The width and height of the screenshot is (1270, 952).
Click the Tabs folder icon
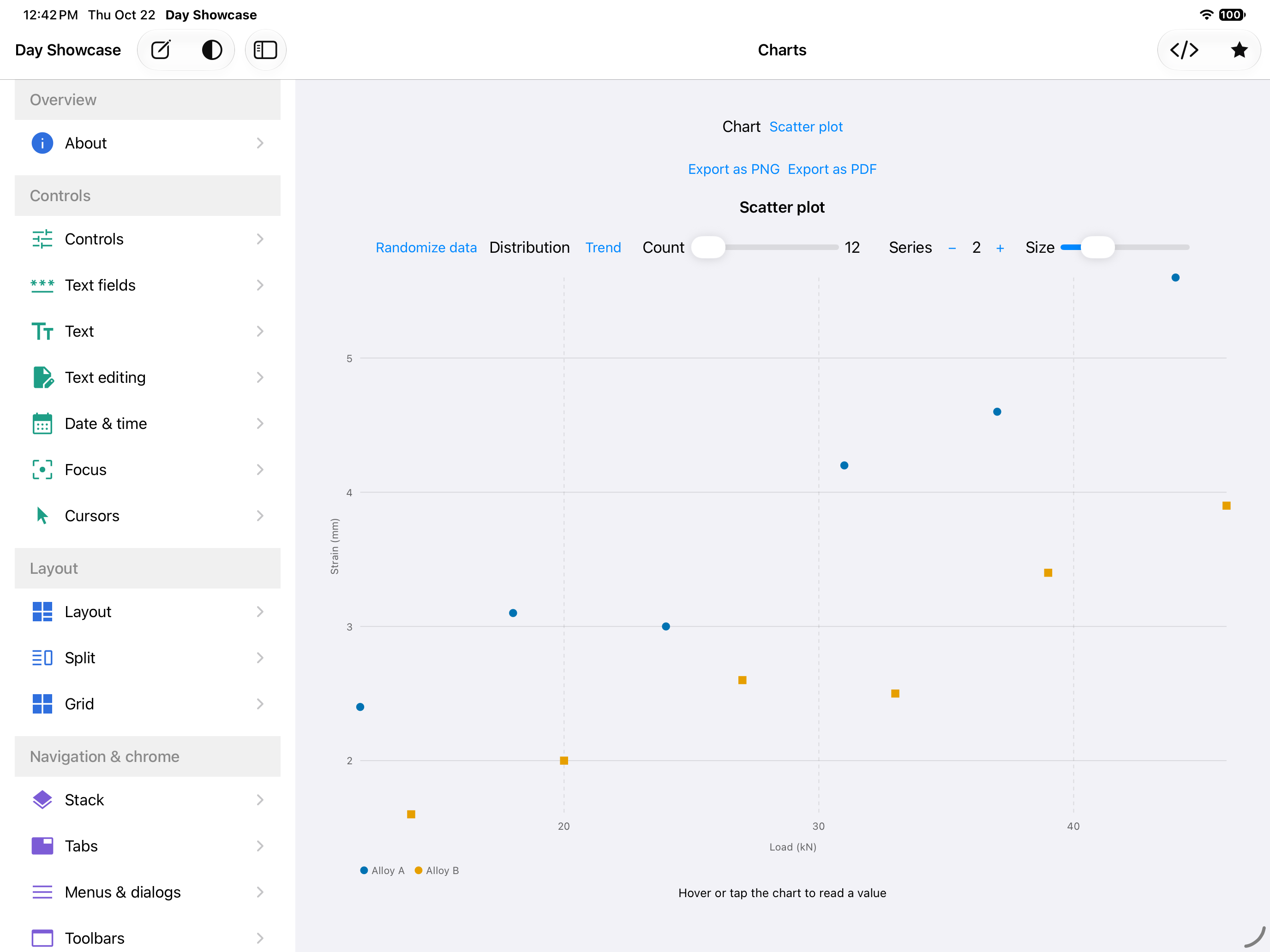[42, 846]
